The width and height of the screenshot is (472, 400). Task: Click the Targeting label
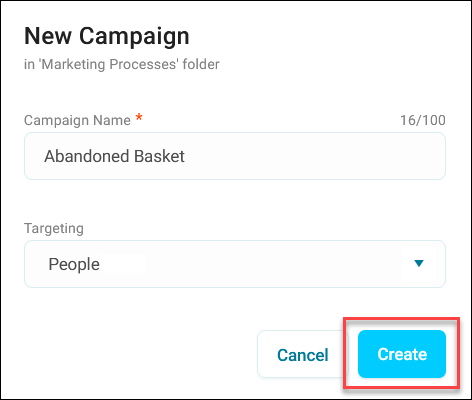pos(54,229)
